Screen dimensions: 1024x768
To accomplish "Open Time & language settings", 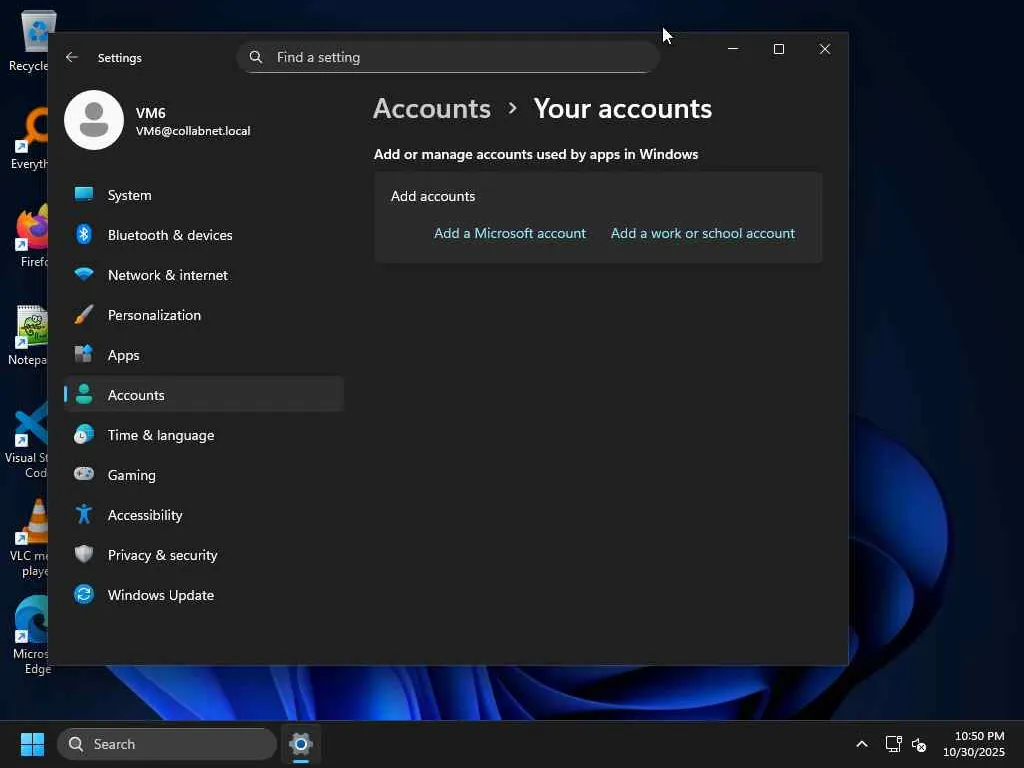I will tap(204, 435).
